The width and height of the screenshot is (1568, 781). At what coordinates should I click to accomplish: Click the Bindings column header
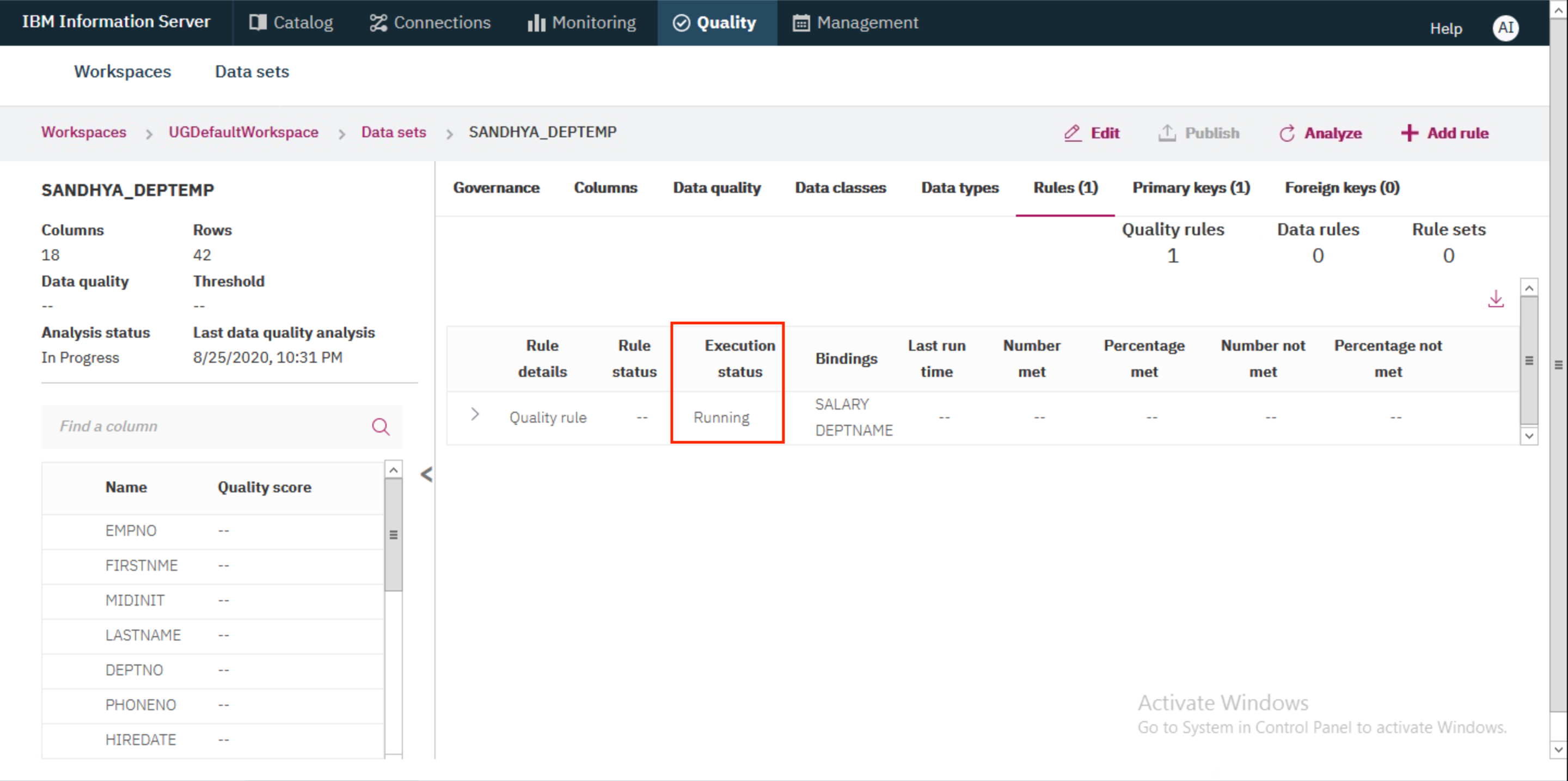pos(846,358)
